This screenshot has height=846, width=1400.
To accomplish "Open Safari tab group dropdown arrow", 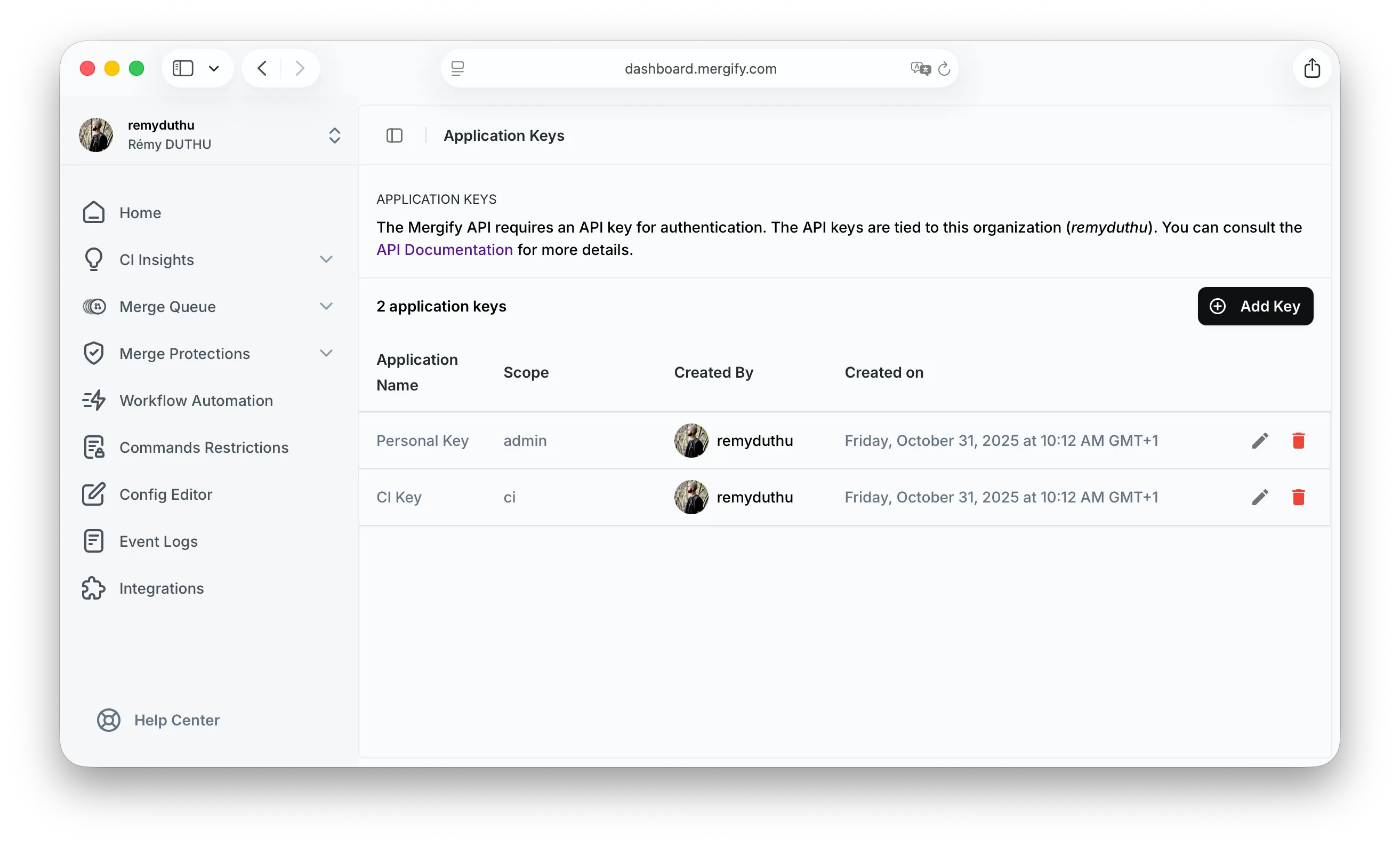I will [x=214, y=69].
